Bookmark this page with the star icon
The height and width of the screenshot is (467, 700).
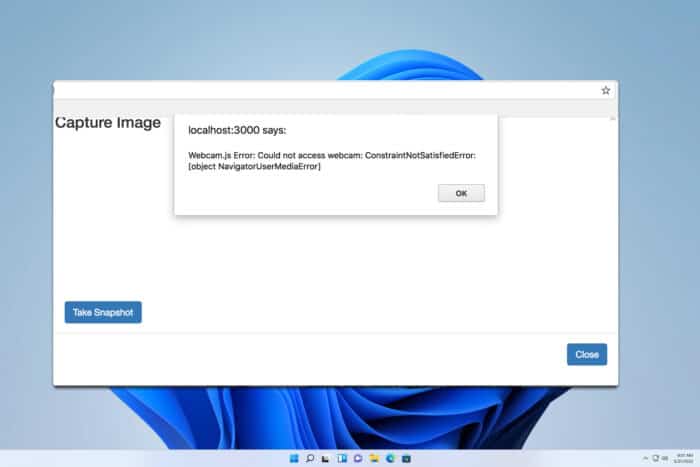coord(605,91)
